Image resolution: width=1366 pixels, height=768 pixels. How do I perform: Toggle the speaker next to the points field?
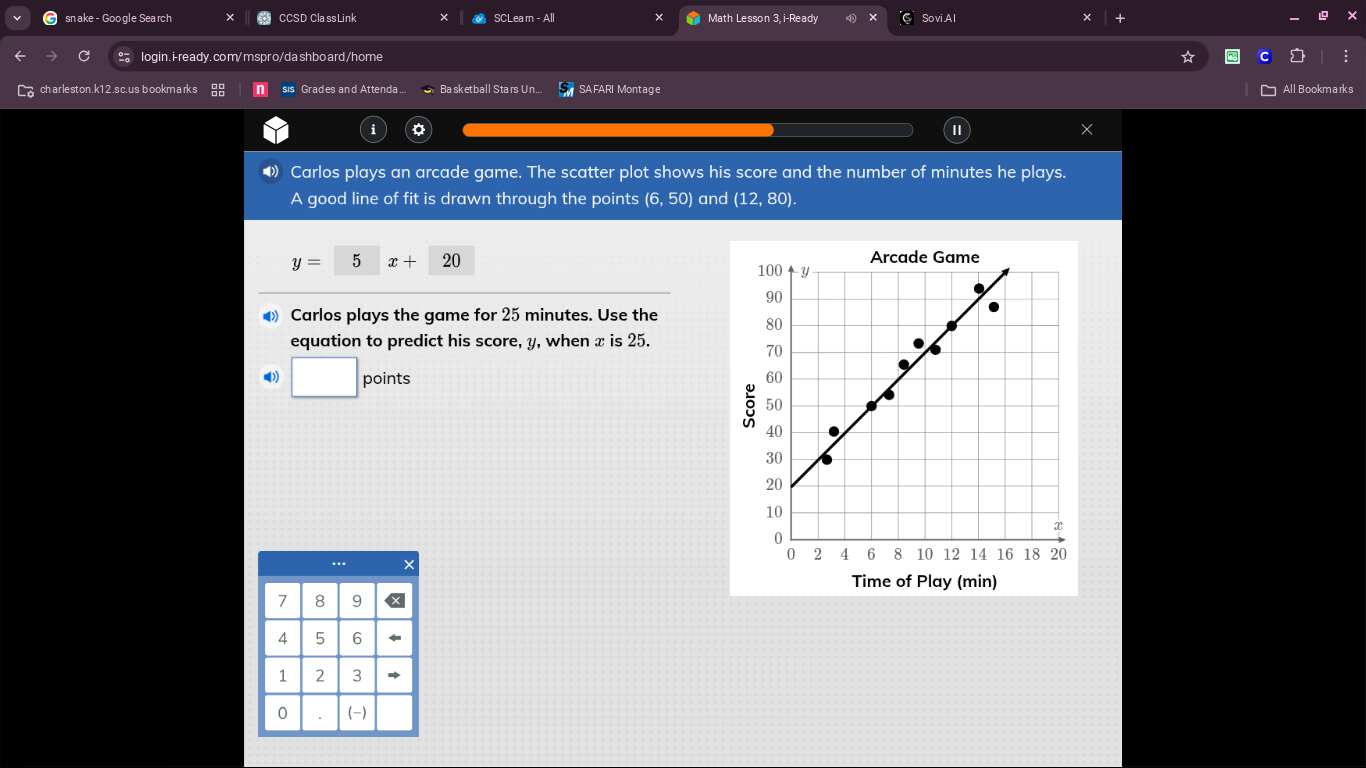click(x=270, y=377)
